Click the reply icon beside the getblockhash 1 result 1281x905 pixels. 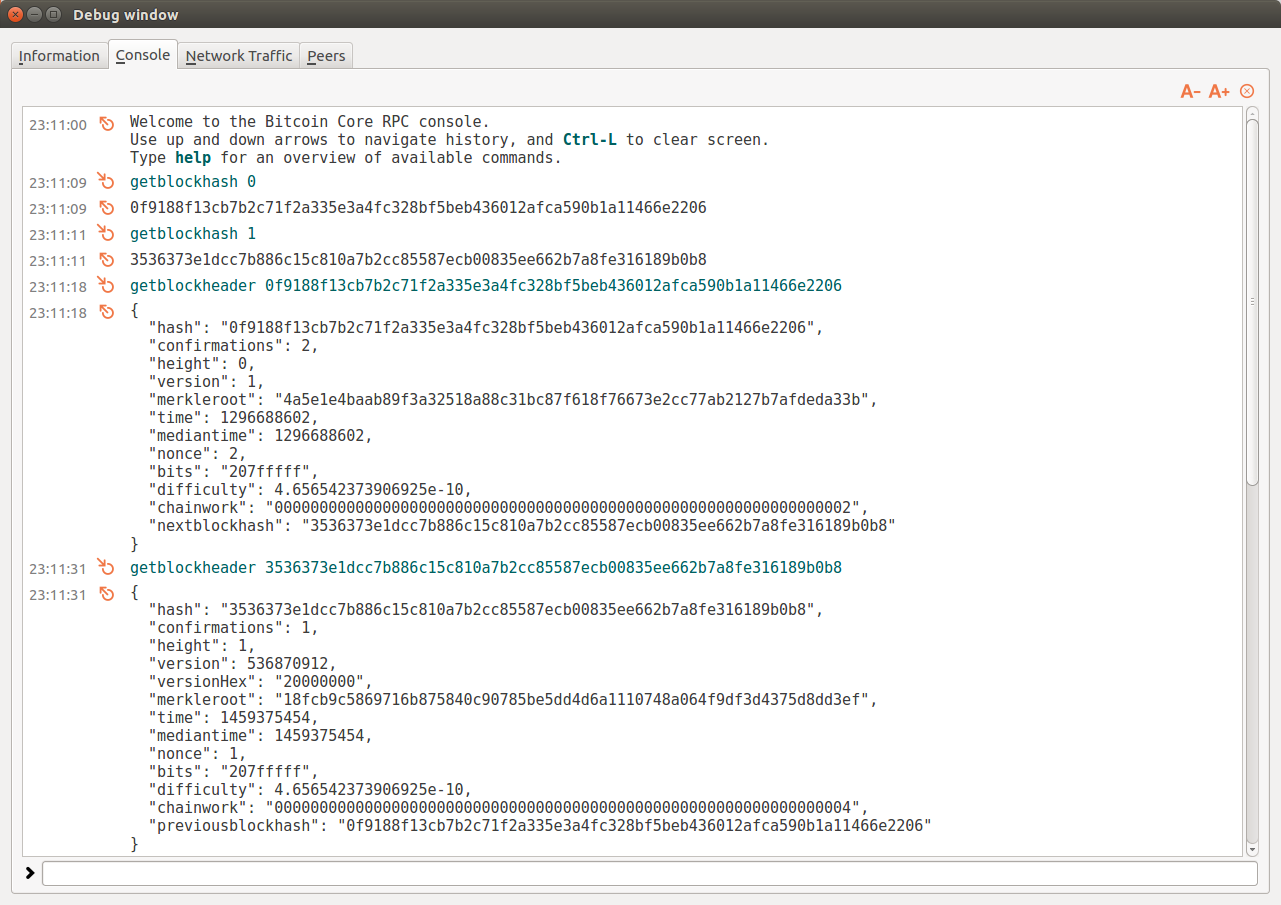107,260
